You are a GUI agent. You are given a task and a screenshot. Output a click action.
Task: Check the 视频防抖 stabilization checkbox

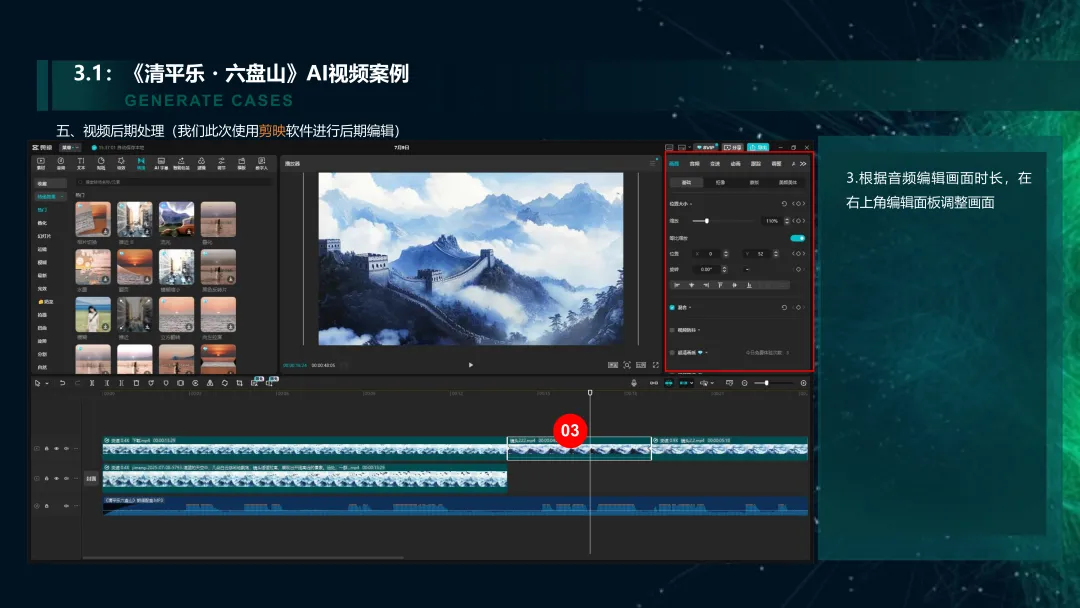pyautogui.click(x=672, y=331)
